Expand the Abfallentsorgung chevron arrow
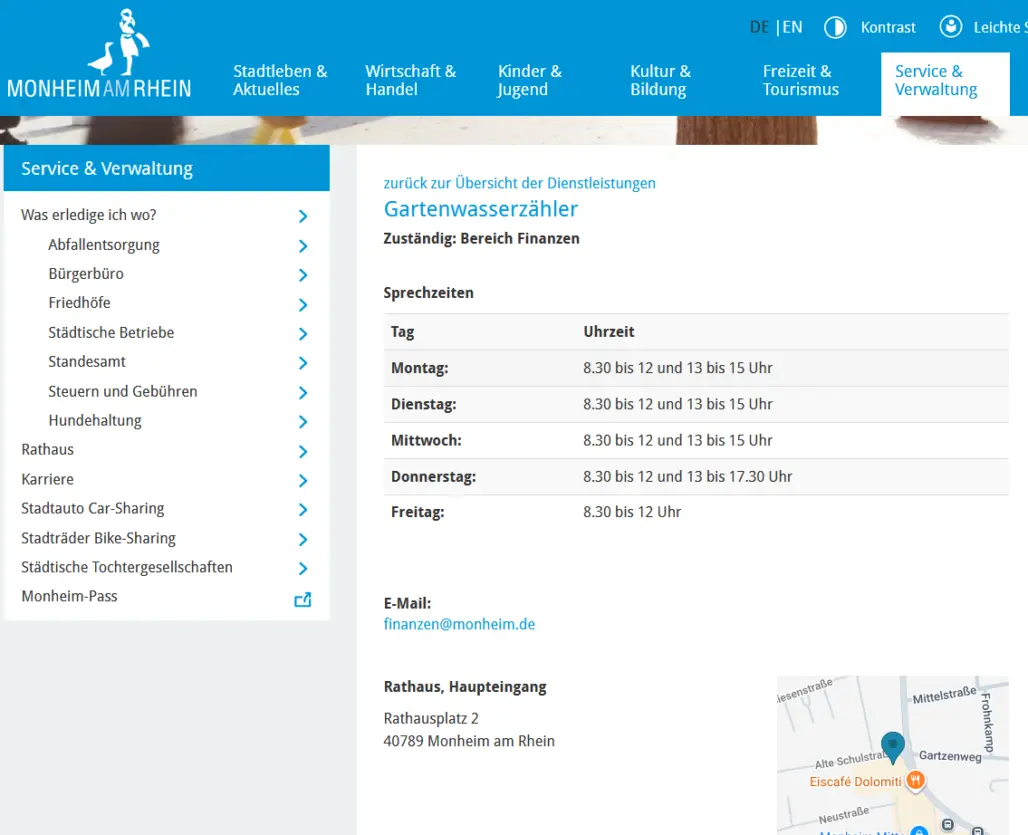Screen dimensions: 1028x835 click(x=303, y=246)
